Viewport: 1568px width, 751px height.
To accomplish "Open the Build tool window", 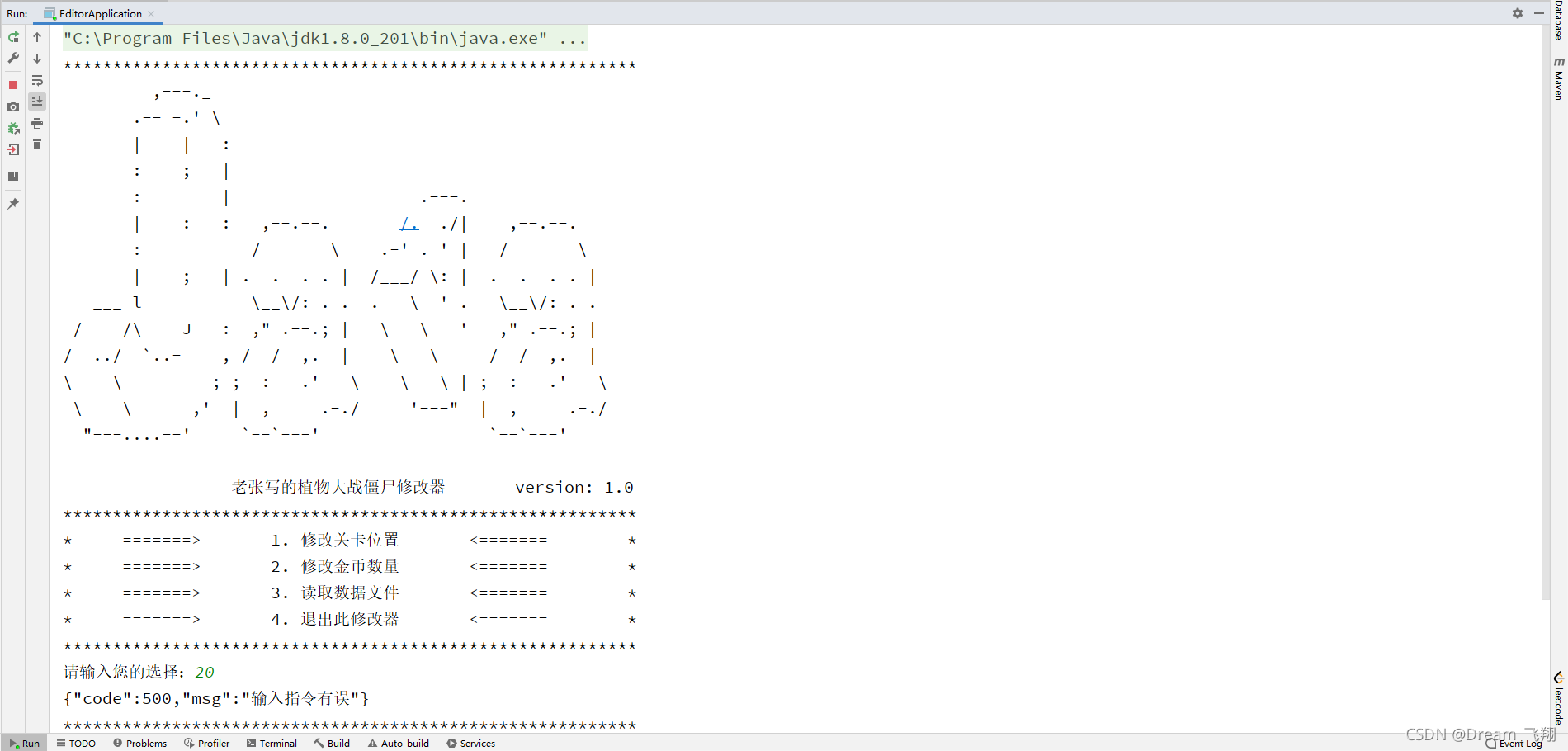I will pyautogui.click(x=332, y=744).
